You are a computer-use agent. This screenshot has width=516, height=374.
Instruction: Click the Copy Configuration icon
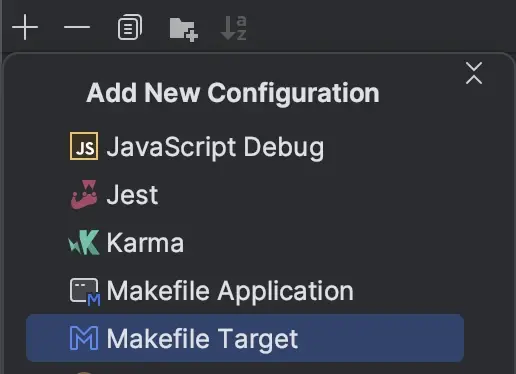130,27
